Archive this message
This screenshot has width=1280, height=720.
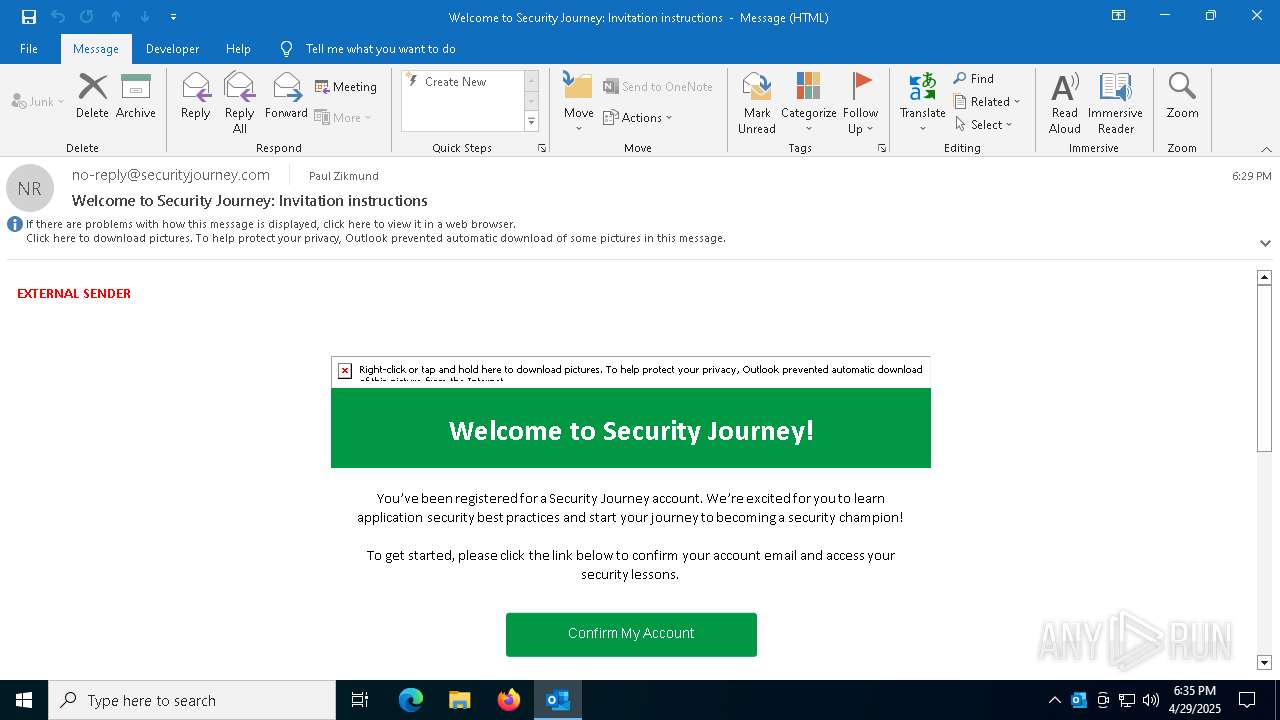click(136, 96)
